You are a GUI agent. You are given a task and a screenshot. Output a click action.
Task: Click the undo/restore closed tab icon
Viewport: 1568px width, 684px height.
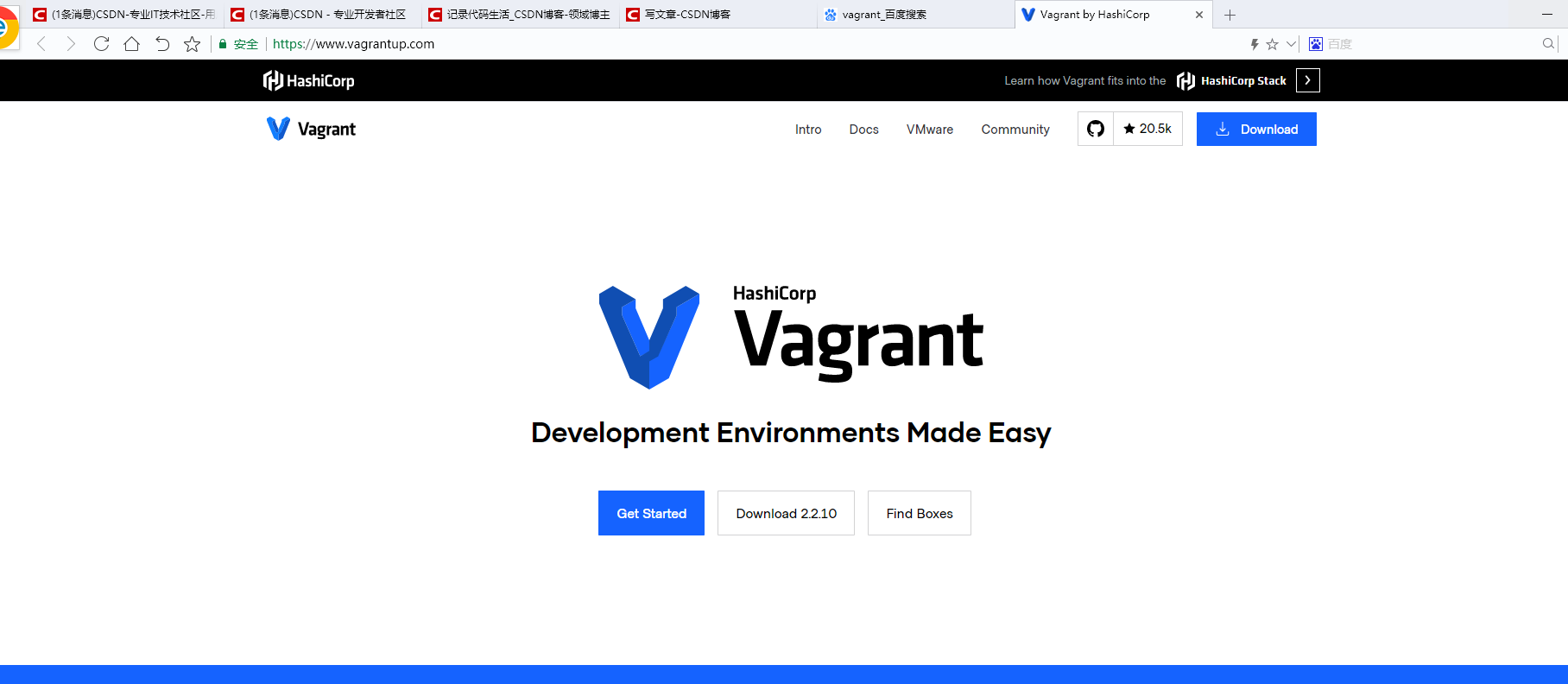(162, 44)
